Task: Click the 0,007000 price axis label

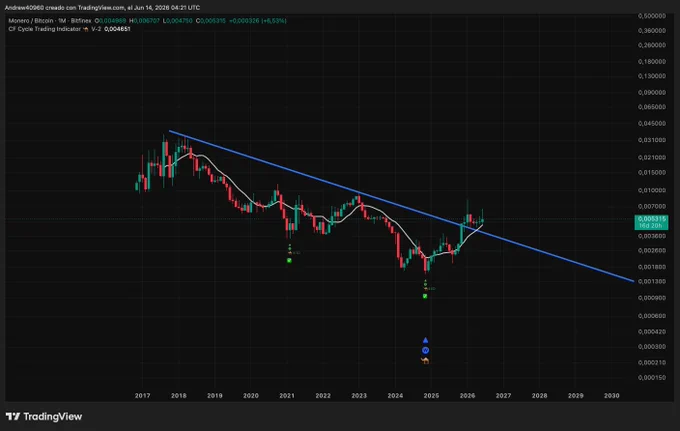Action: pos(652,206)
